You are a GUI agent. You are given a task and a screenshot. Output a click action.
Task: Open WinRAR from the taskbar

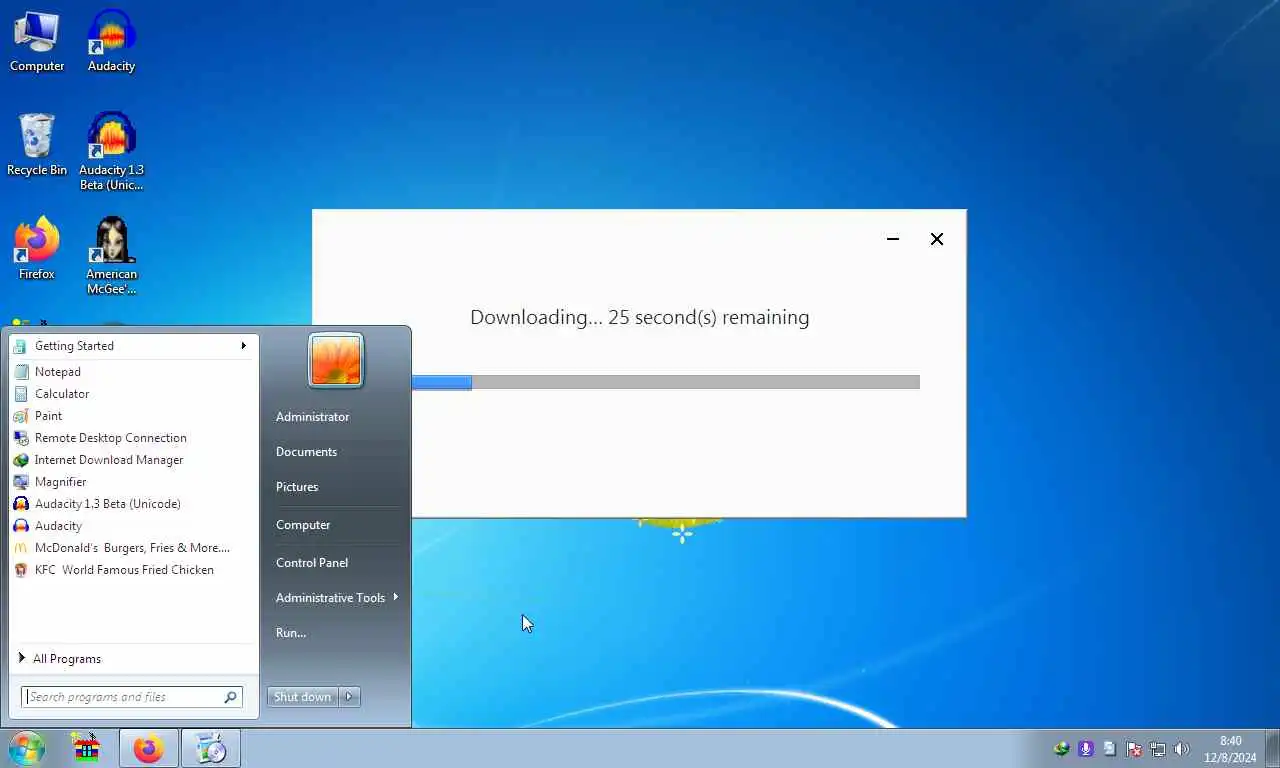click(87, 748)
